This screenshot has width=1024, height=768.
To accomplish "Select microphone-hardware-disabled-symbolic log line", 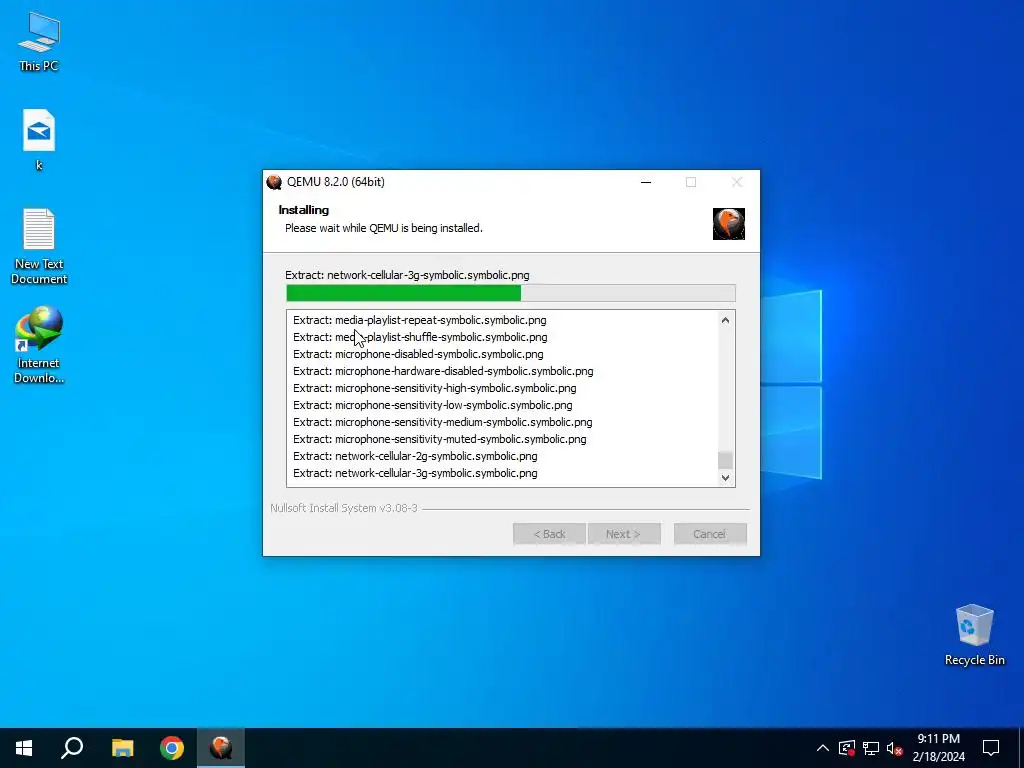I will 443,371.
